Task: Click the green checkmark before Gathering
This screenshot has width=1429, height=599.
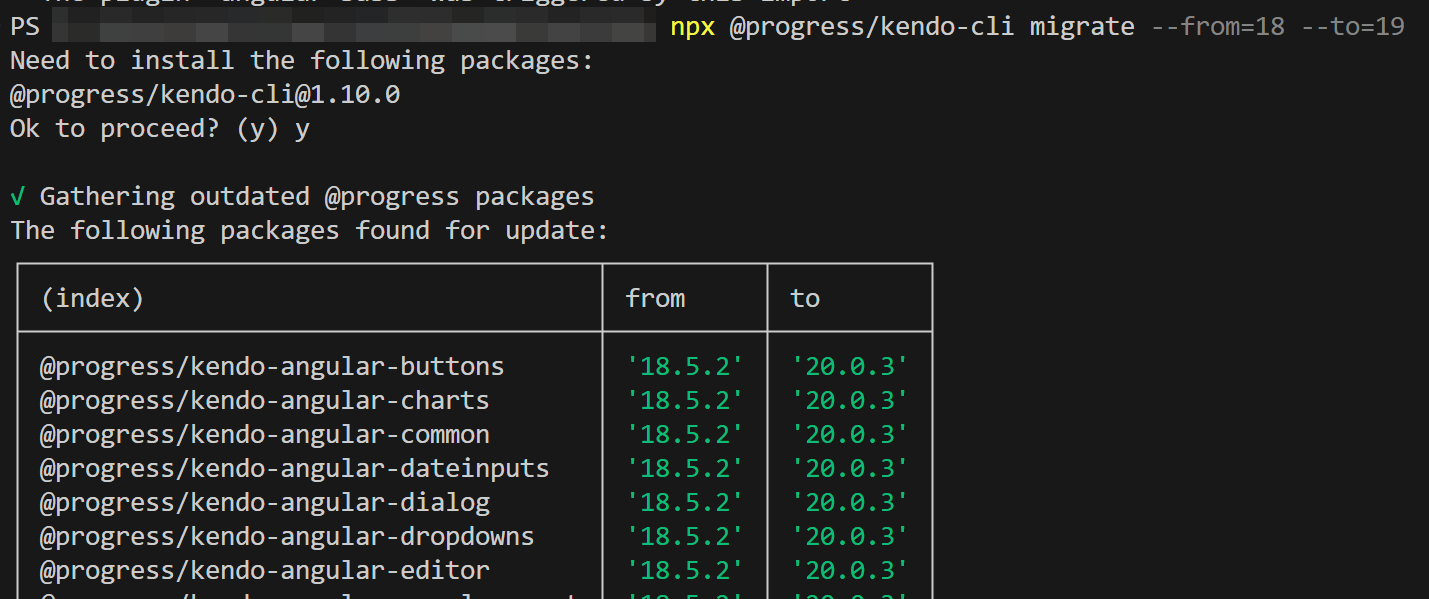Action: 18,197
